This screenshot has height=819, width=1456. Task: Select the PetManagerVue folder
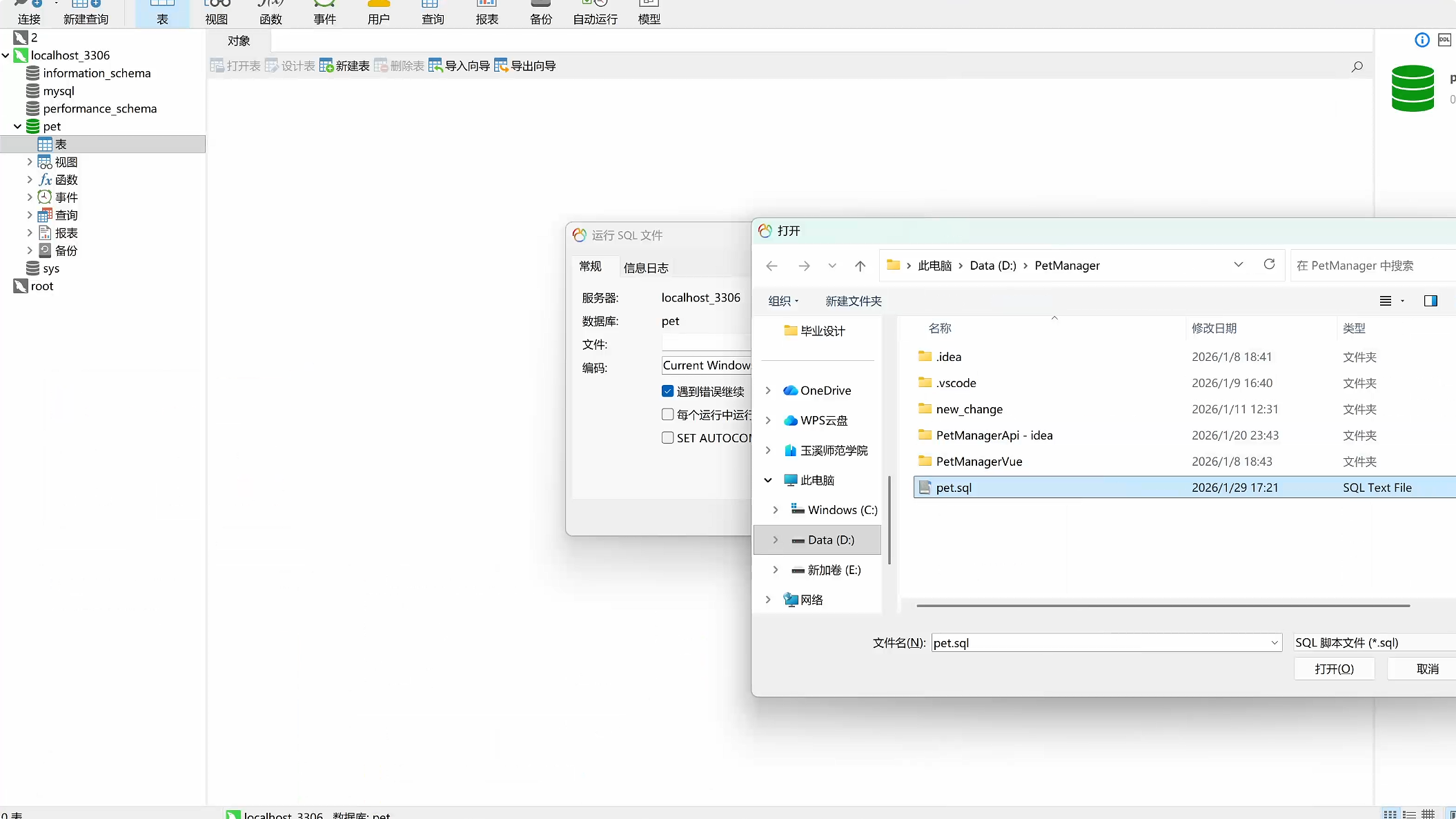pos(978,462)
